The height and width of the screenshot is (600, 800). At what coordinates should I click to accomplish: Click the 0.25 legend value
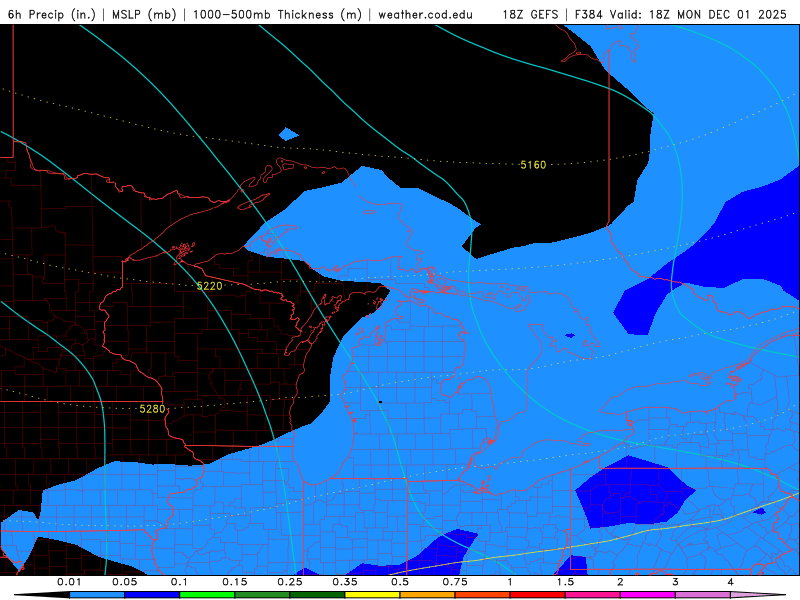[290, 582]
